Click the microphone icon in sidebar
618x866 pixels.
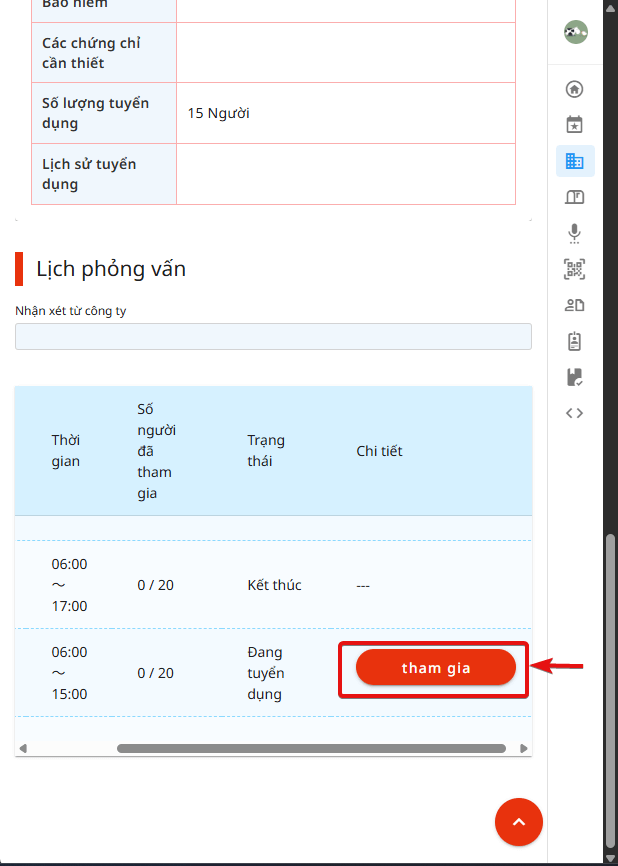(574, 233)
